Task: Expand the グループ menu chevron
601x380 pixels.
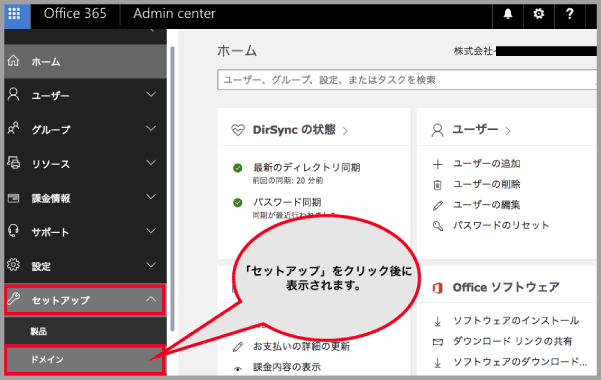Action: tap(151, 128)
